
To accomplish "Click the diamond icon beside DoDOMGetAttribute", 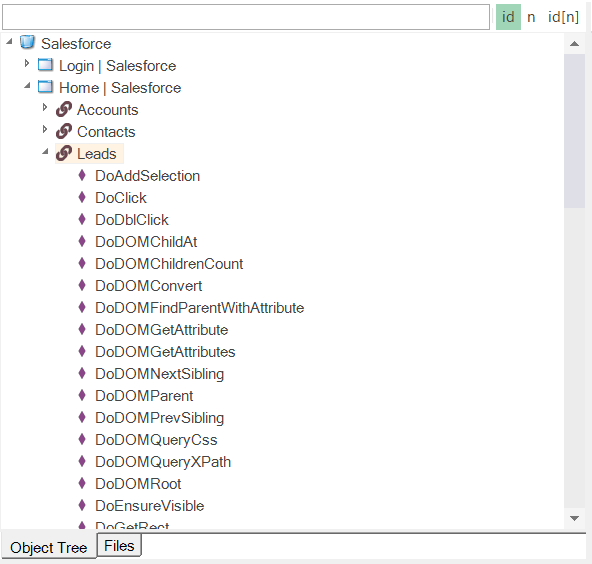I will [82, 329].
